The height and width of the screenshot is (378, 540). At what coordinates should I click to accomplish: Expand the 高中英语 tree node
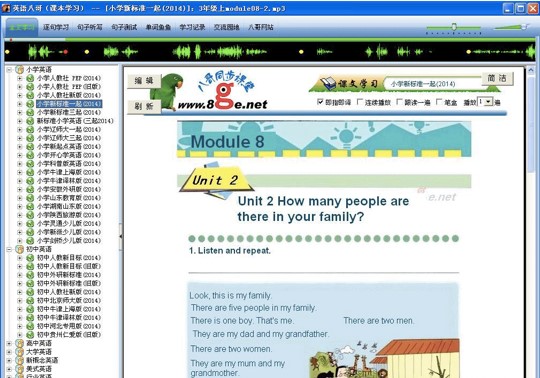point(9,343)
